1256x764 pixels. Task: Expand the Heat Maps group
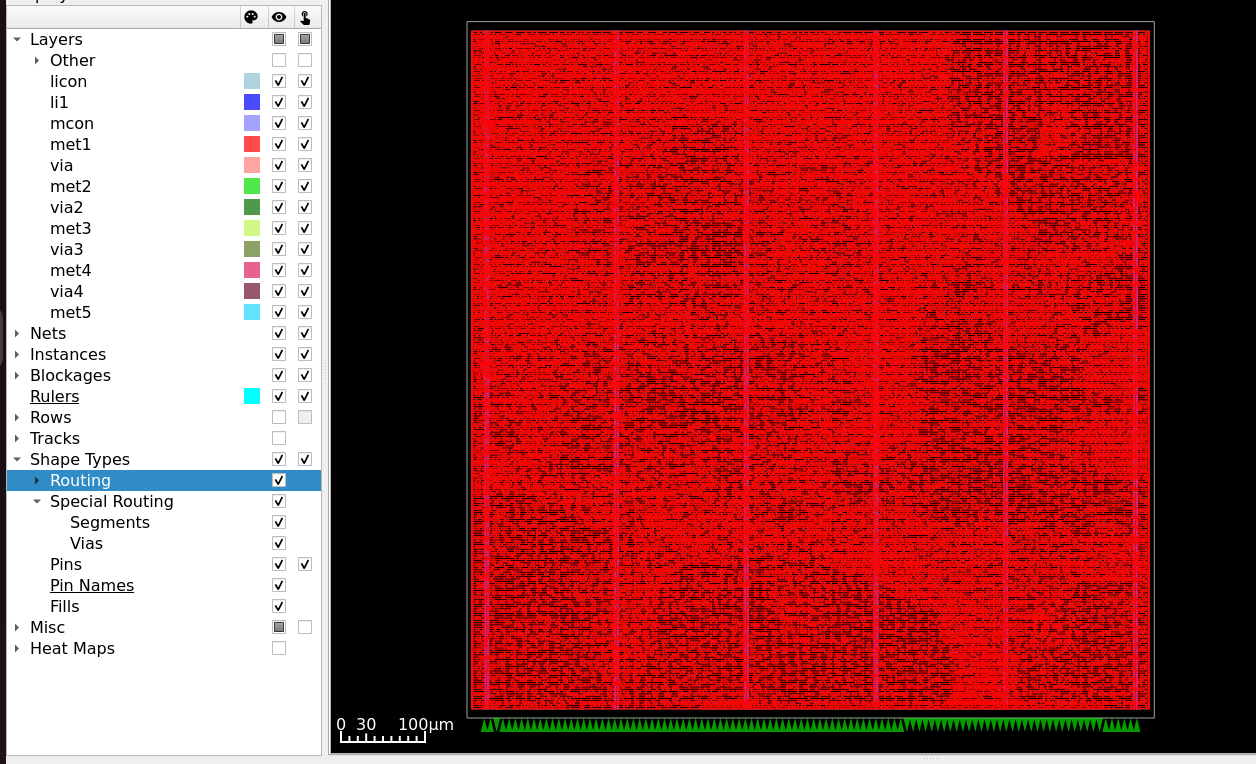pos(17,648)
